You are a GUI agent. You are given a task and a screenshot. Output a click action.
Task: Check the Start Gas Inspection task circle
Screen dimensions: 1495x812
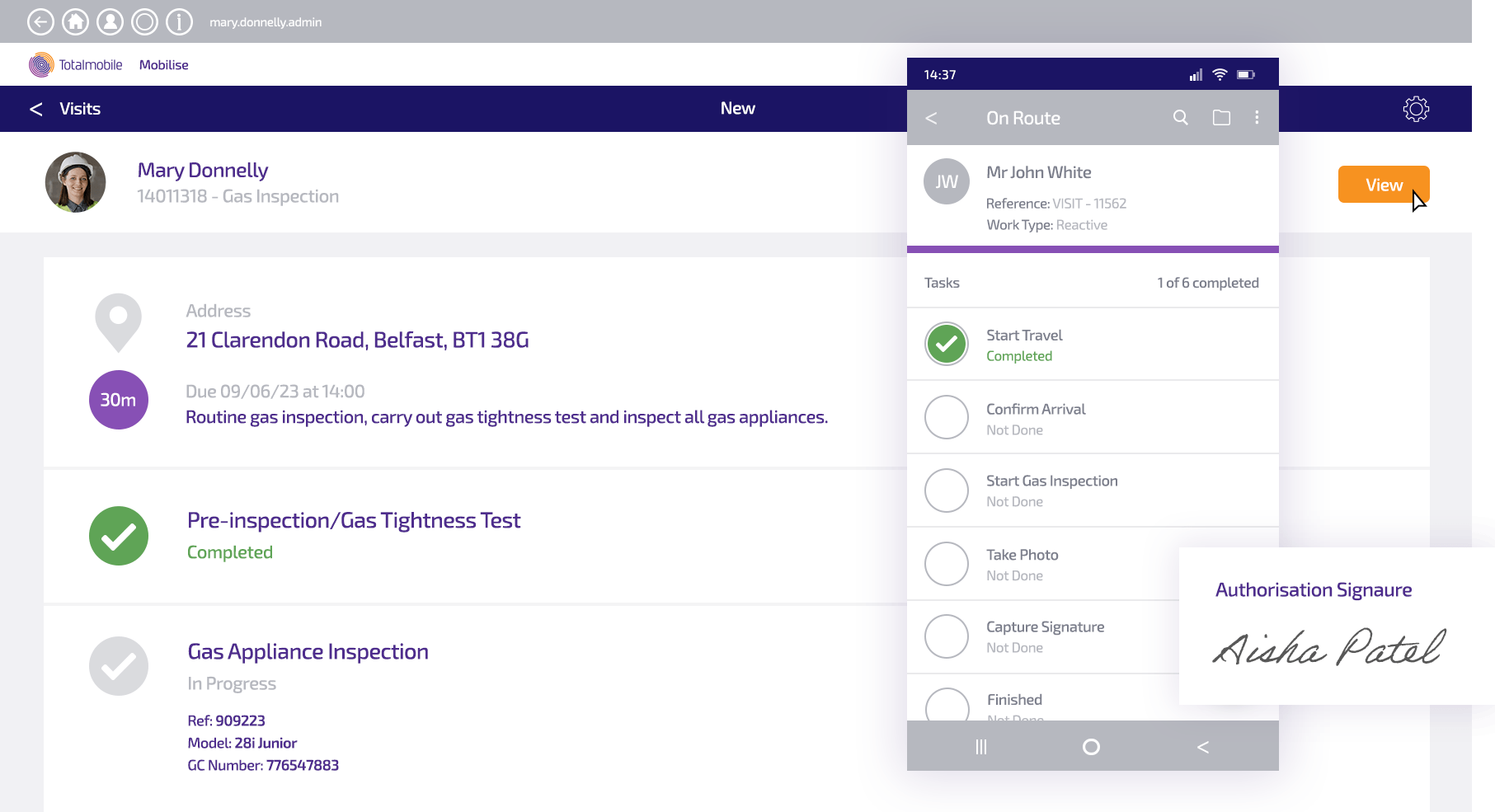(x=947, y=490)
